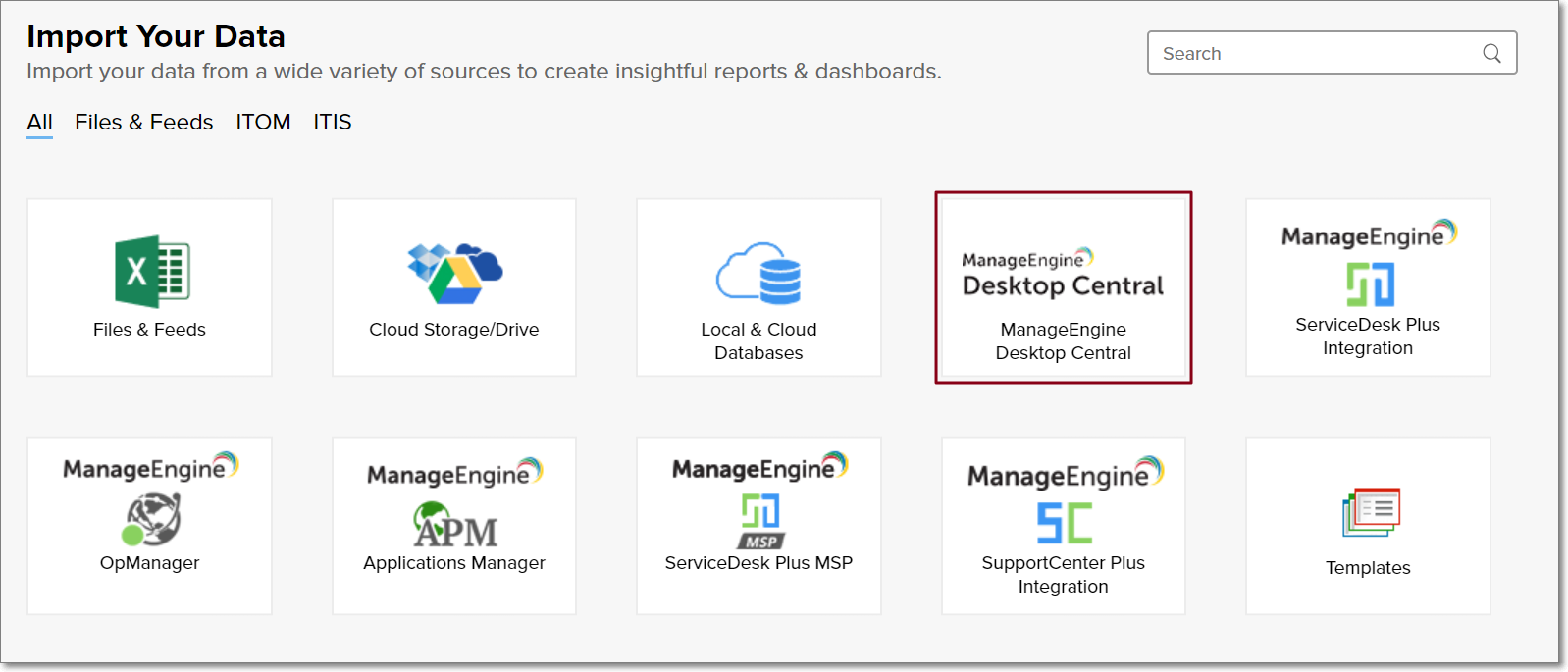Click the search magnifier icon

(x=1491, y=53)
